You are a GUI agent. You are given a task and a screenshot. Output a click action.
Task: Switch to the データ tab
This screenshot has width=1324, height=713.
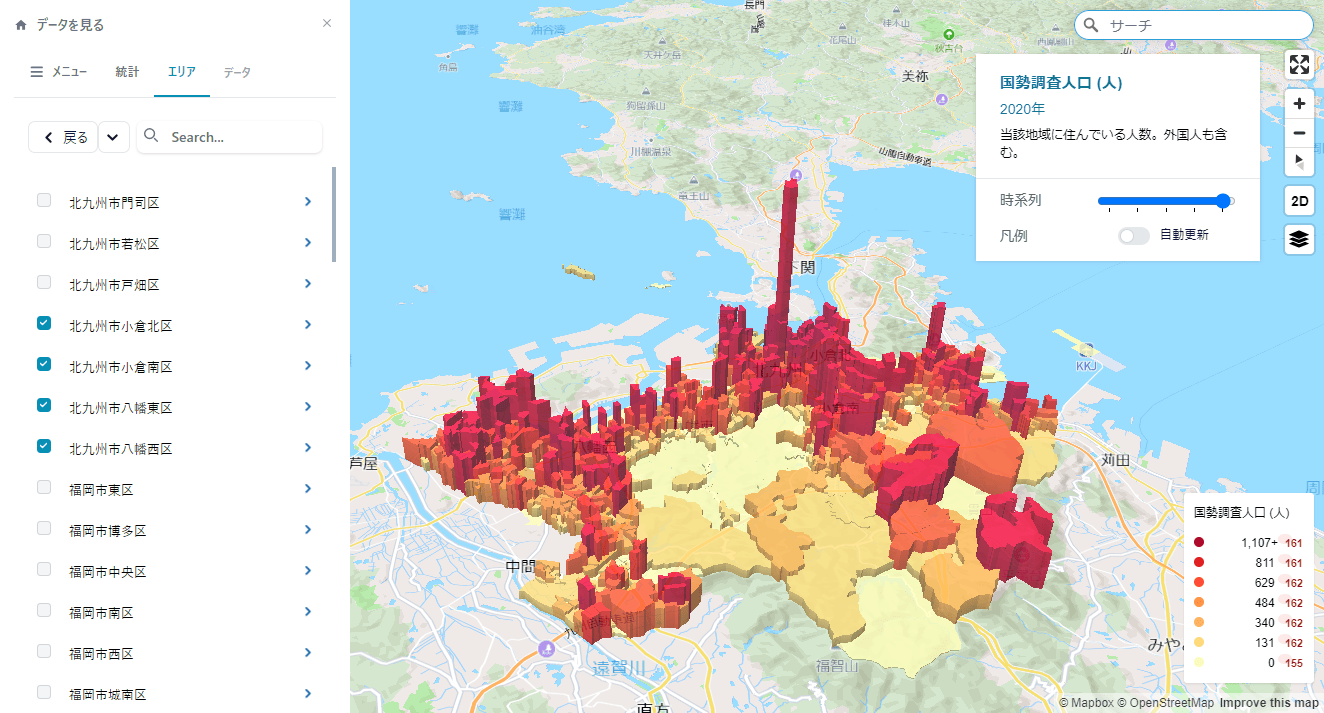(237, 72)
